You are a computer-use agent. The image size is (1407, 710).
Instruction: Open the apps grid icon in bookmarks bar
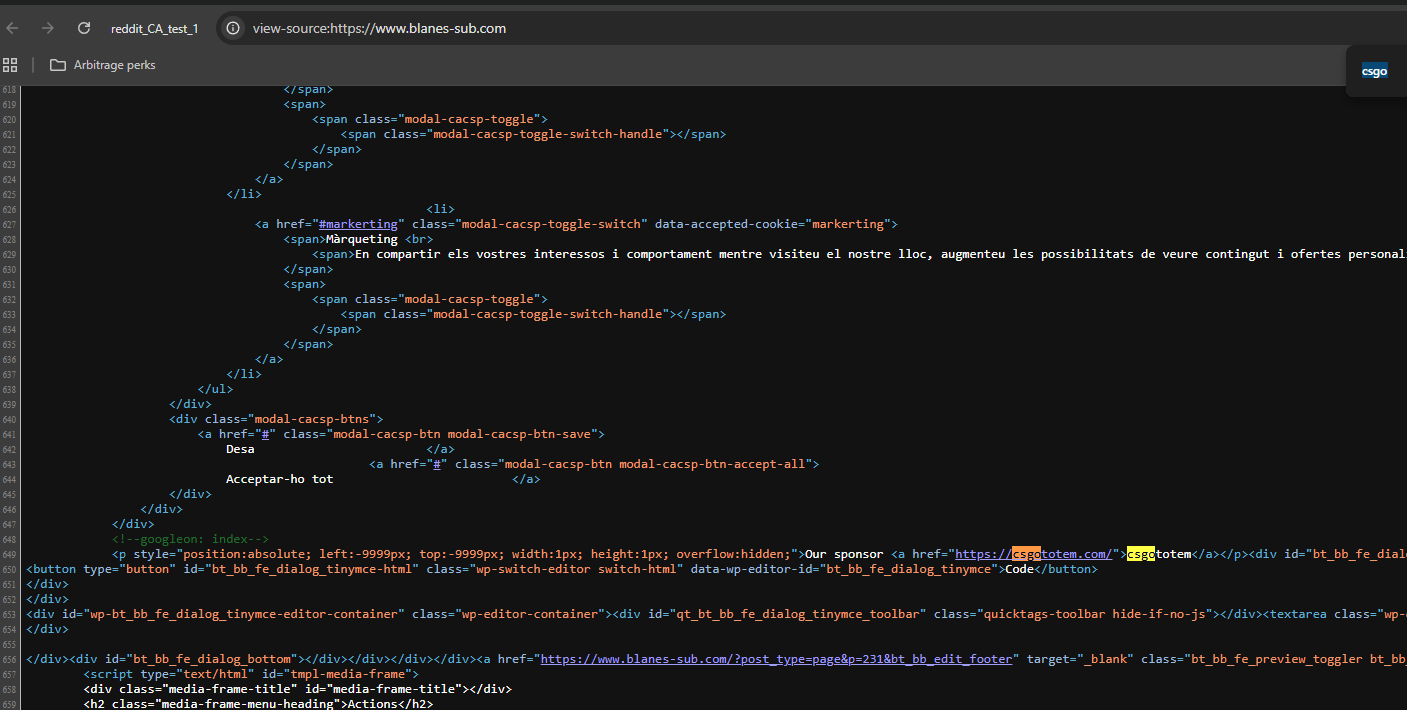[x=10, y=65]
